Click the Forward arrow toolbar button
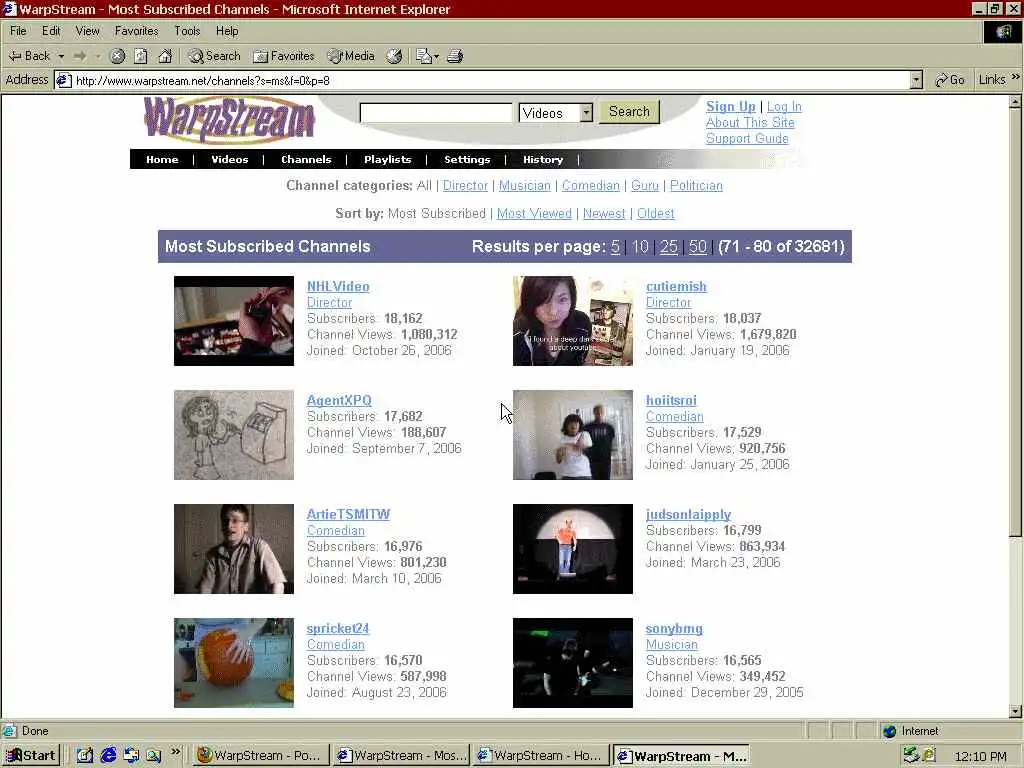 (x=80, y=56)
